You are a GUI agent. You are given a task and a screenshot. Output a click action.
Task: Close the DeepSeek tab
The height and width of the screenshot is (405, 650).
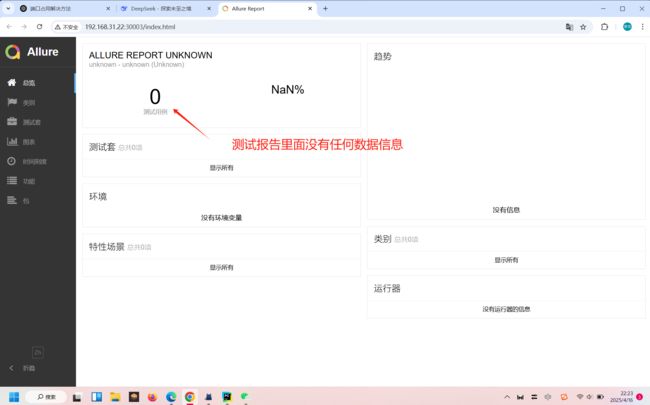tap(209, 8)
